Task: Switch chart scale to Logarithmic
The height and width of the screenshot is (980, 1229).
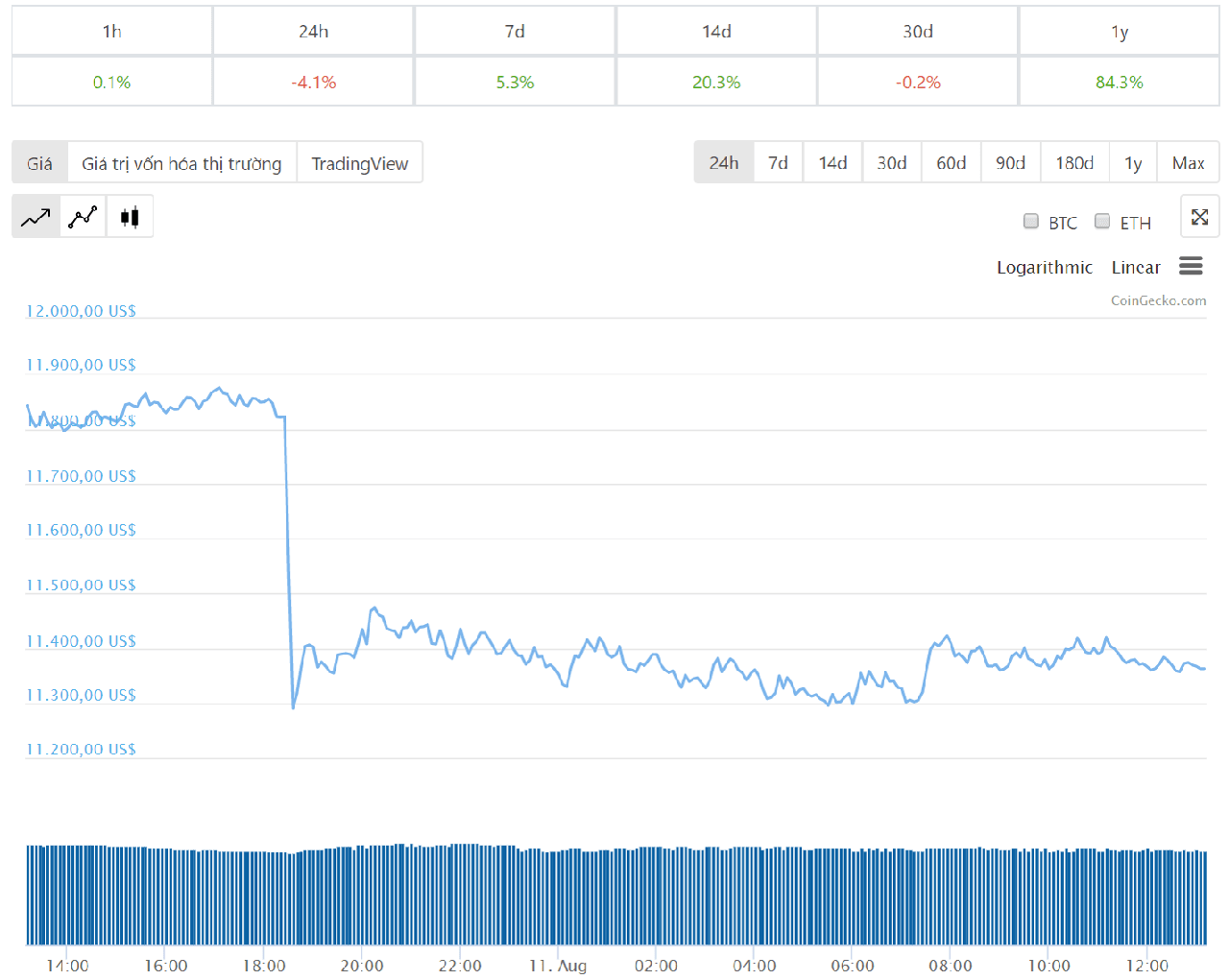Action: pos(1045,267)
